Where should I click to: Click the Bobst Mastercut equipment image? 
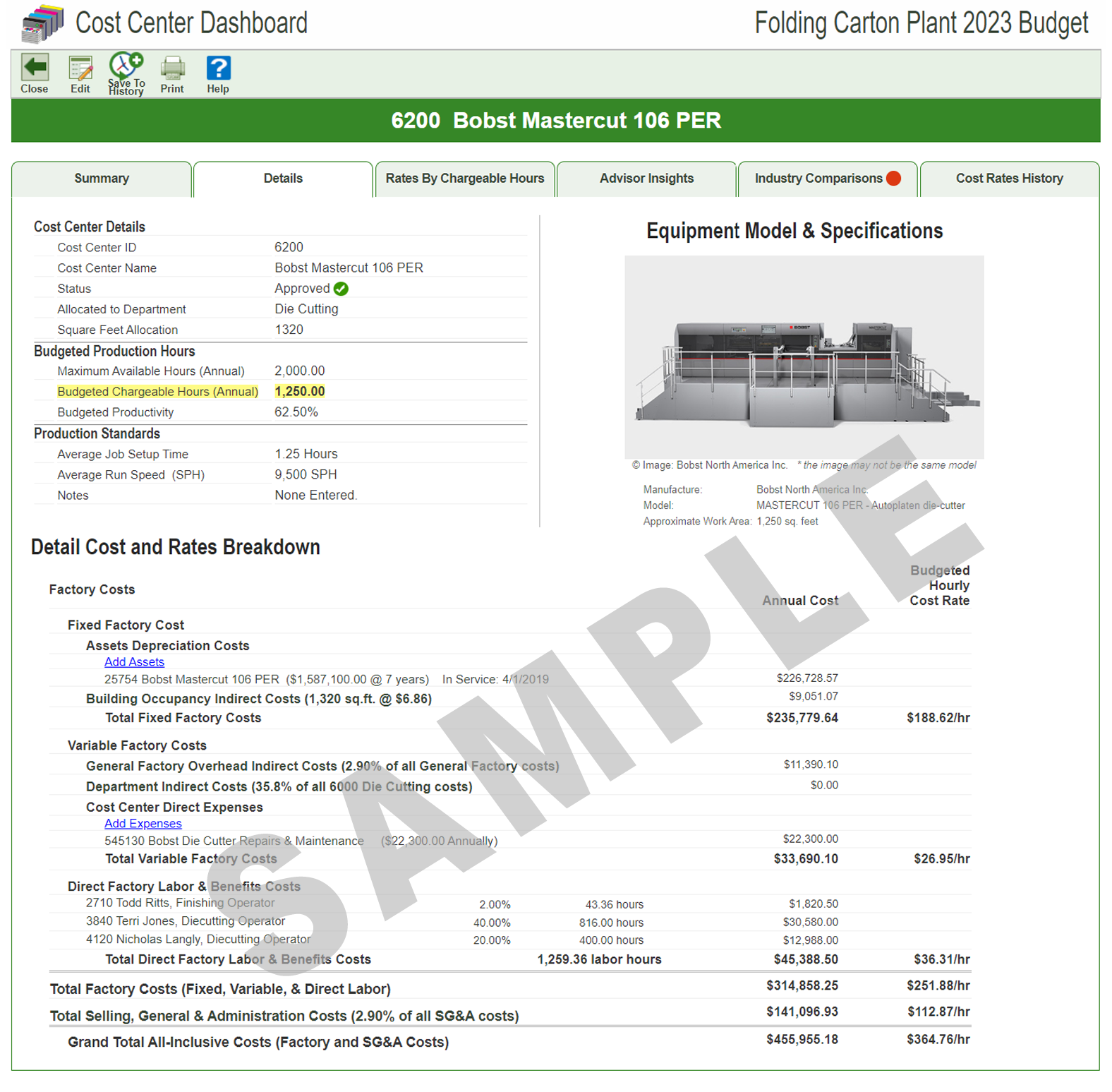(804, 357)
